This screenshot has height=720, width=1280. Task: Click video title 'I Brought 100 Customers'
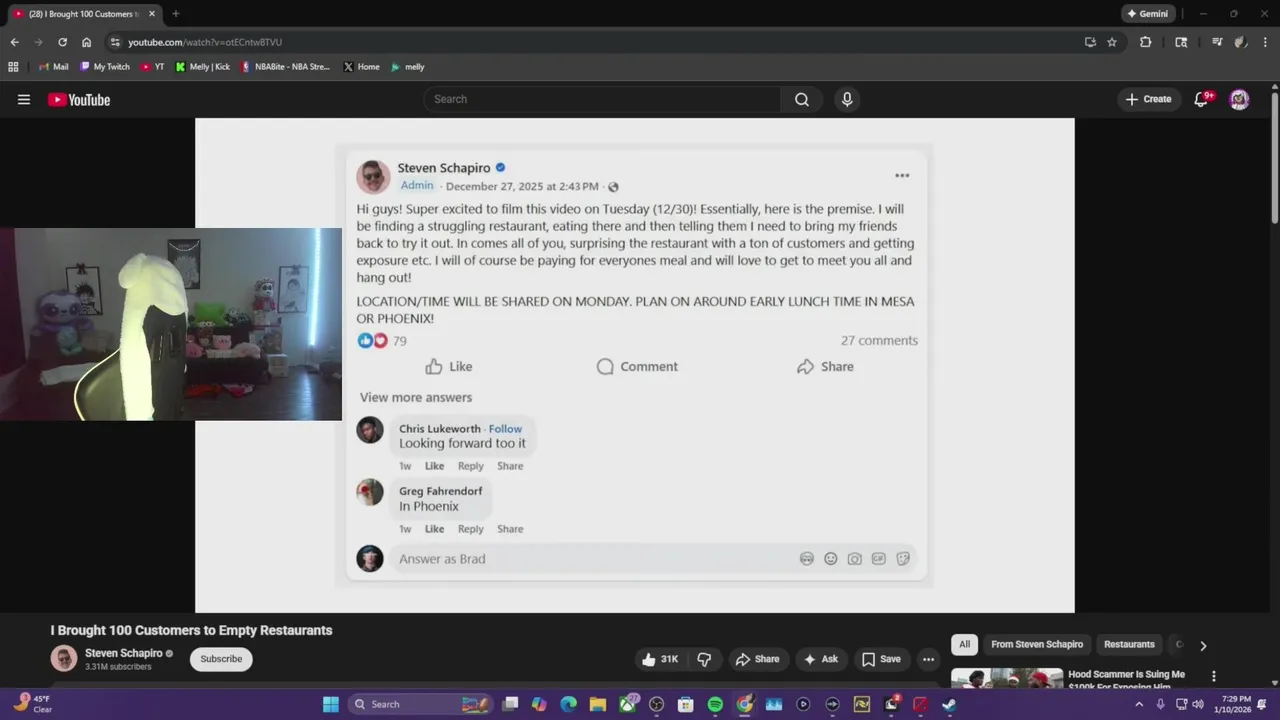[x=192, y=630]
